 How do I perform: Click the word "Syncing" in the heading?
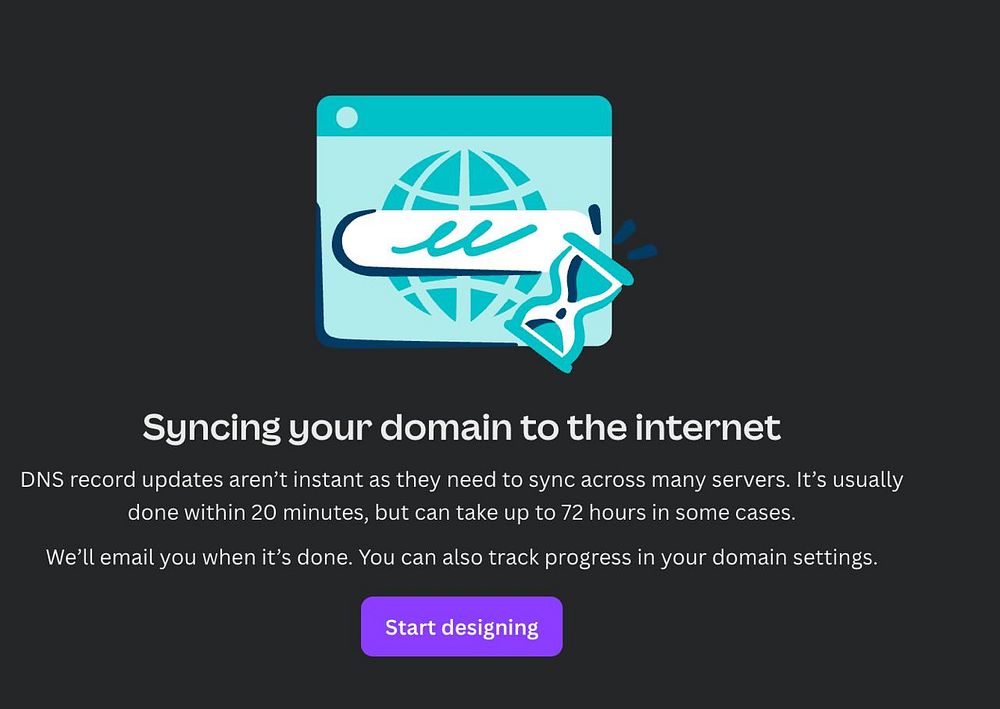[x=212, y=428]
